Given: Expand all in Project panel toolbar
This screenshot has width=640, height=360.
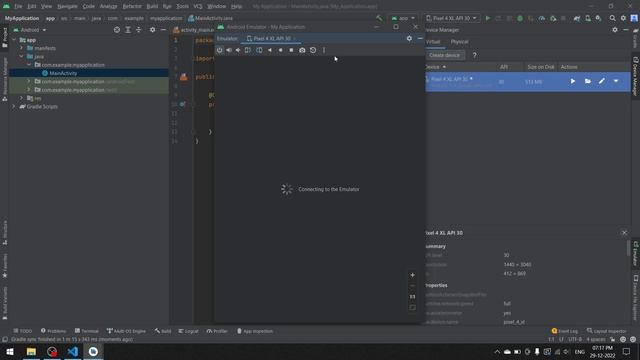Looking at the screenshot, I should [128, 30].
